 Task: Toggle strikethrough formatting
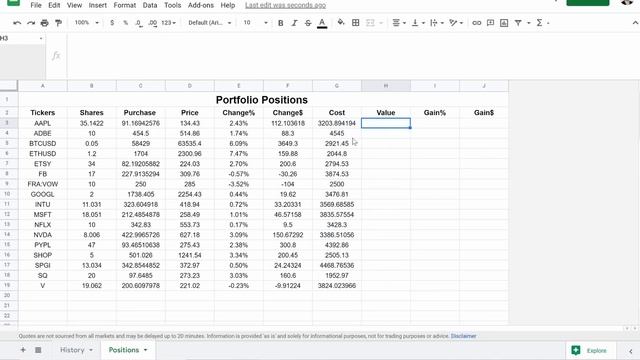(308, 23)
